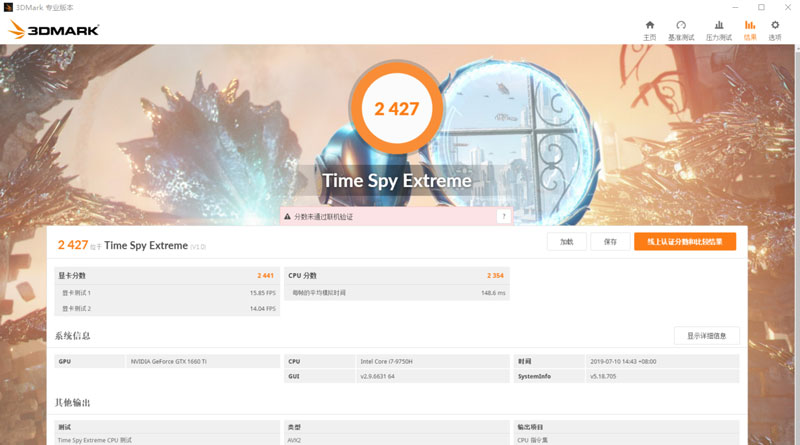Open the 选项 options gear icon
Viewport: 800px width, 445px height.
[775, 30]
